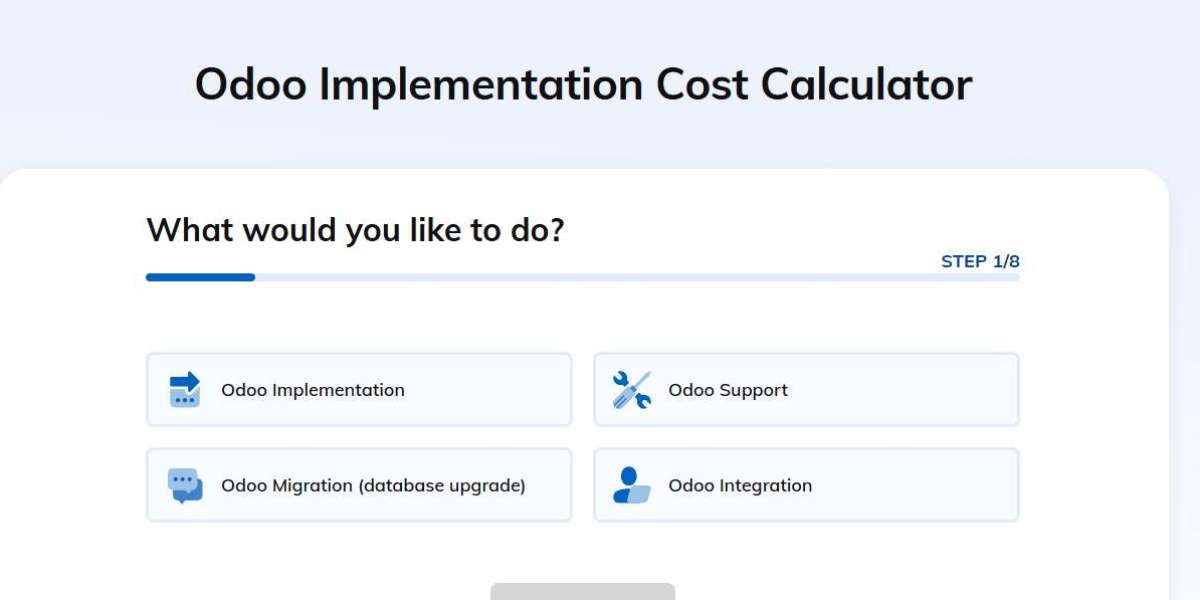Click the STEP 1/8 indicator
This screenshot has width=1200, height=600.
coord(980,262)
